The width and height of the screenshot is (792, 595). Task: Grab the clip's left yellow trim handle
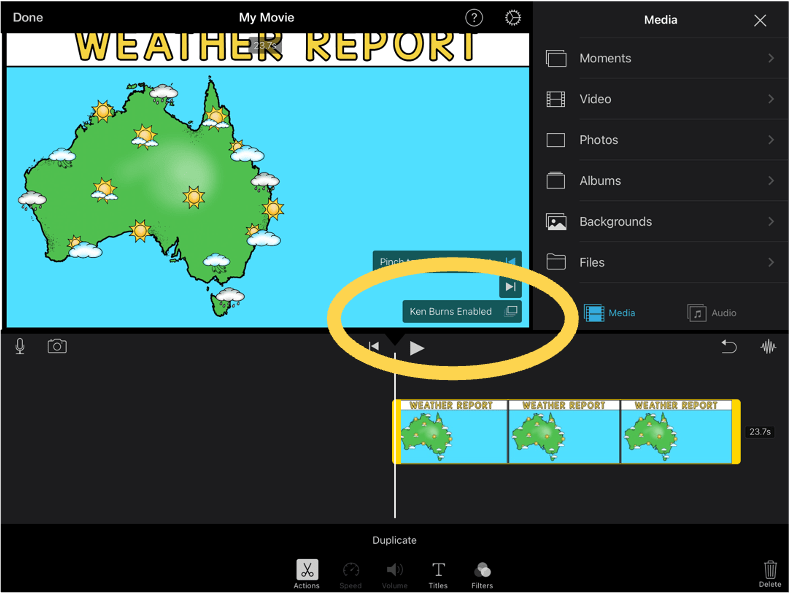(397, 431)
